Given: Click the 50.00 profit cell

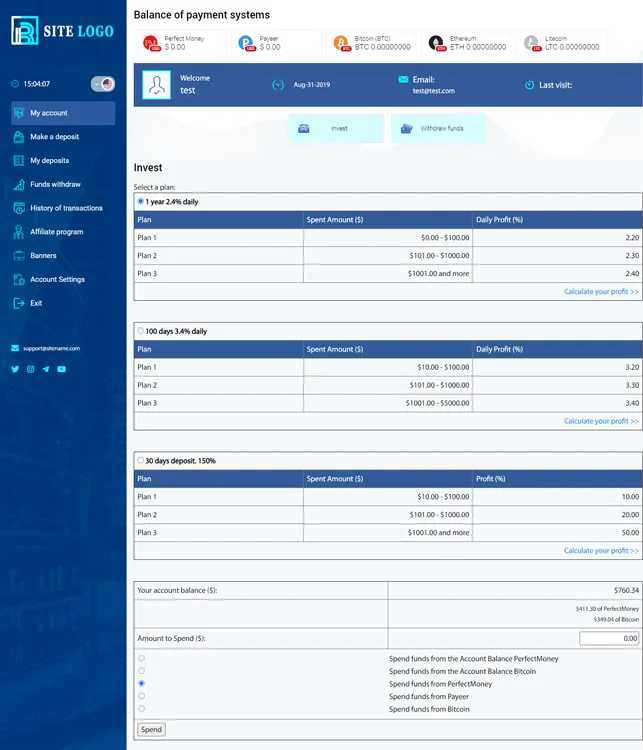Looking at the screenshot, I should click(557, 533).
